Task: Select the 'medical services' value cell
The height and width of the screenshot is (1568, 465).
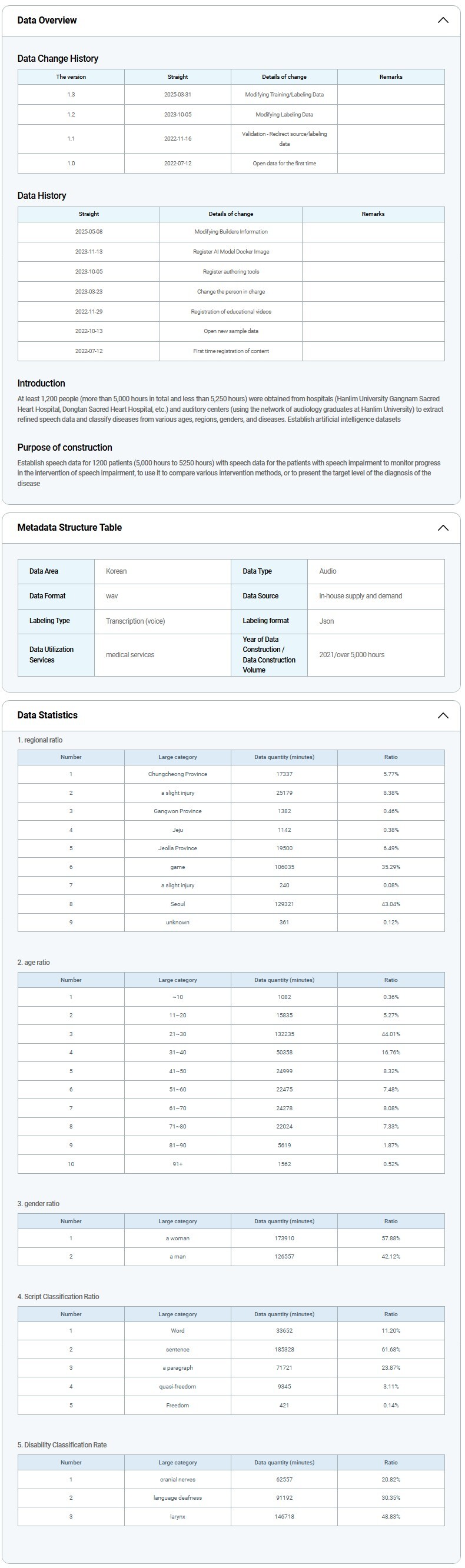Action: pos(130,655)
